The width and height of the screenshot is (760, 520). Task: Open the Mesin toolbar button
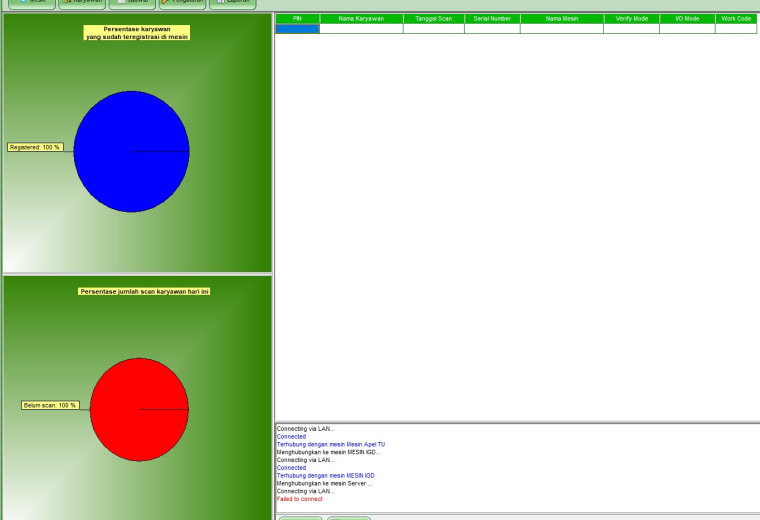click(32, 4)
